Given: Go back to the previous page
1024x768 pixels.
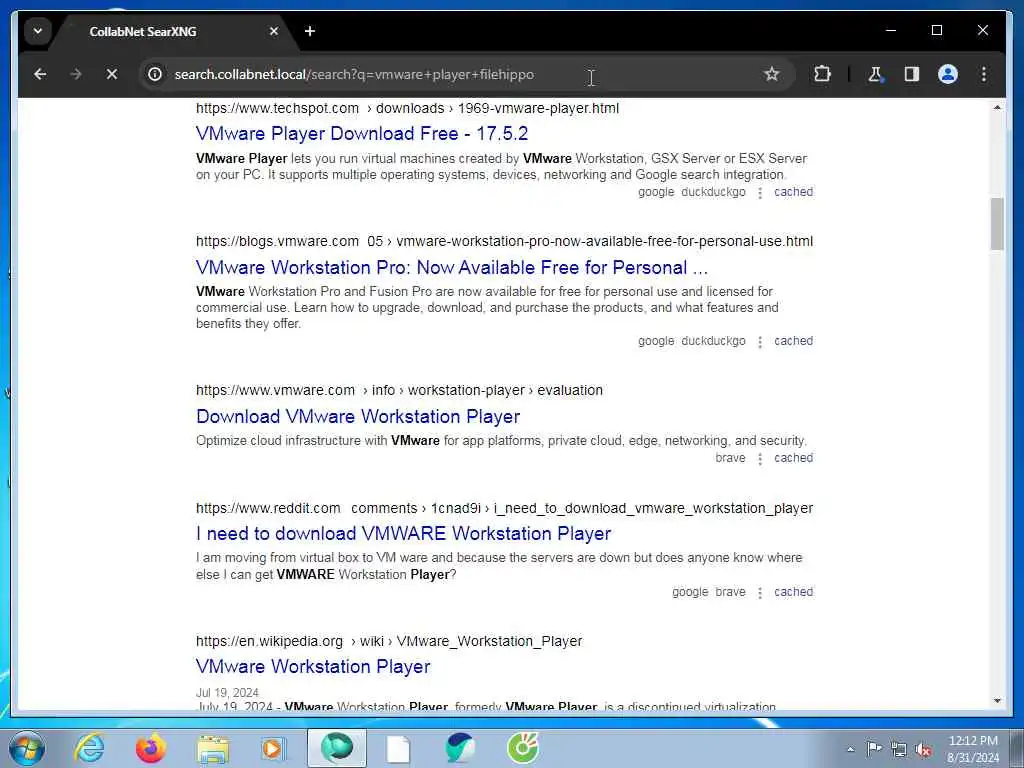Looking at the screenshot, I should point(40,74).
